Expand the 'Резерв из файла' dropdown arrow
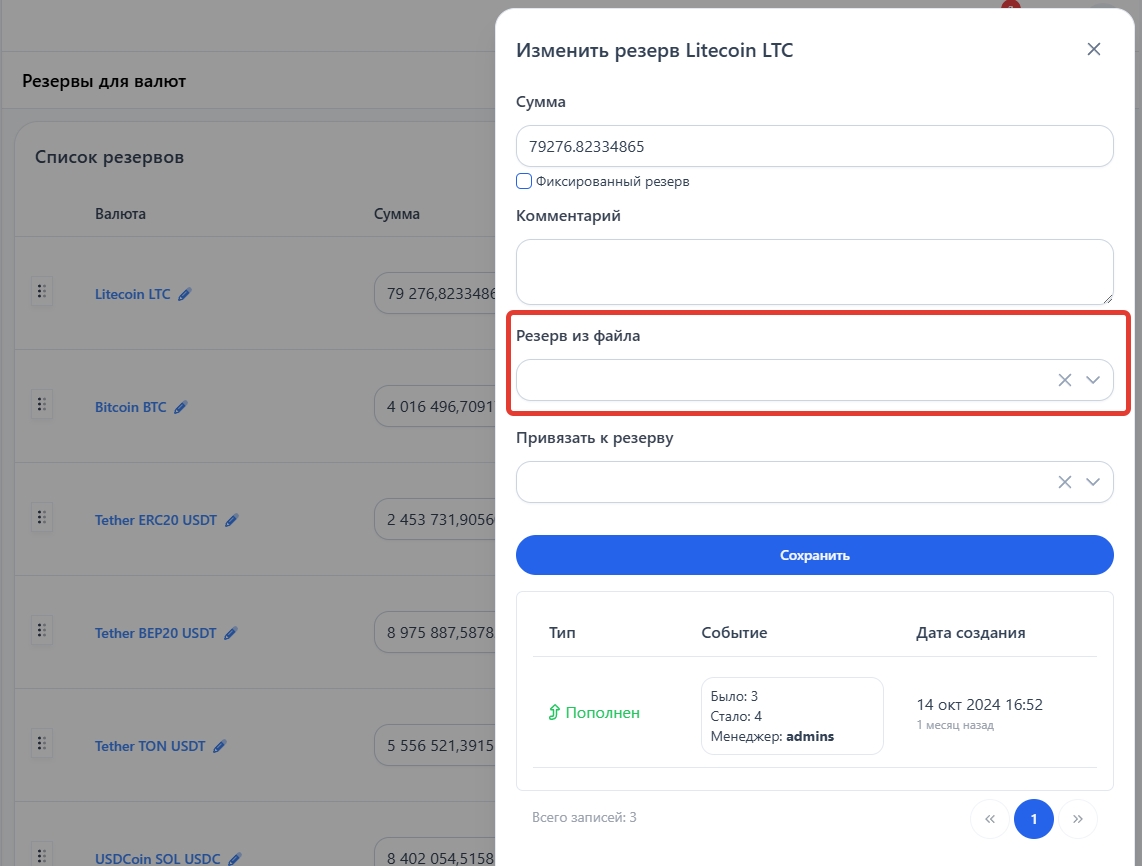This screenshot has height=866, width=1142. tap(1093, 380)
